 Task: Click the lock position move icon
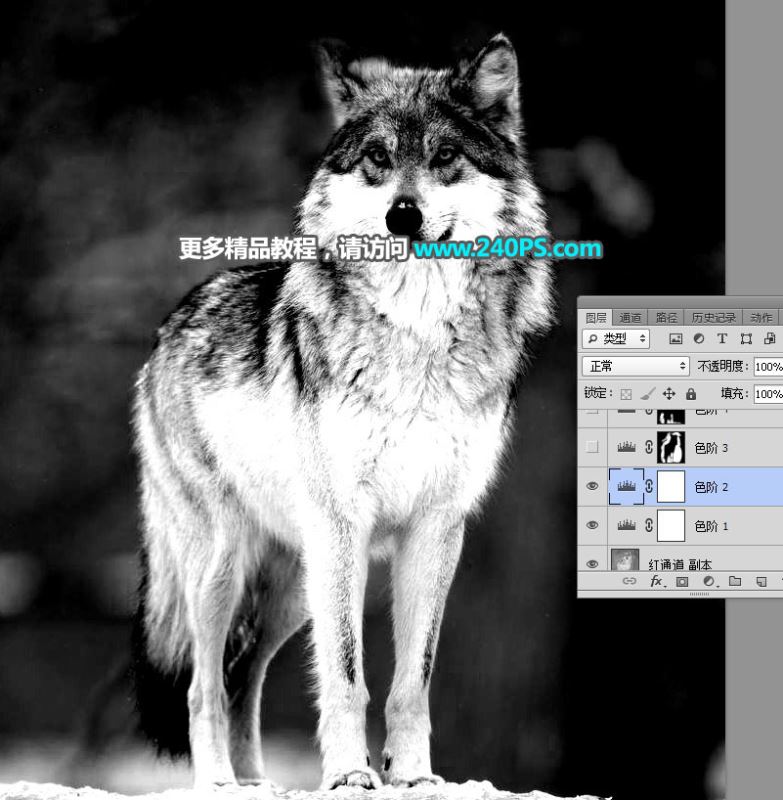[x=669, y=394]
